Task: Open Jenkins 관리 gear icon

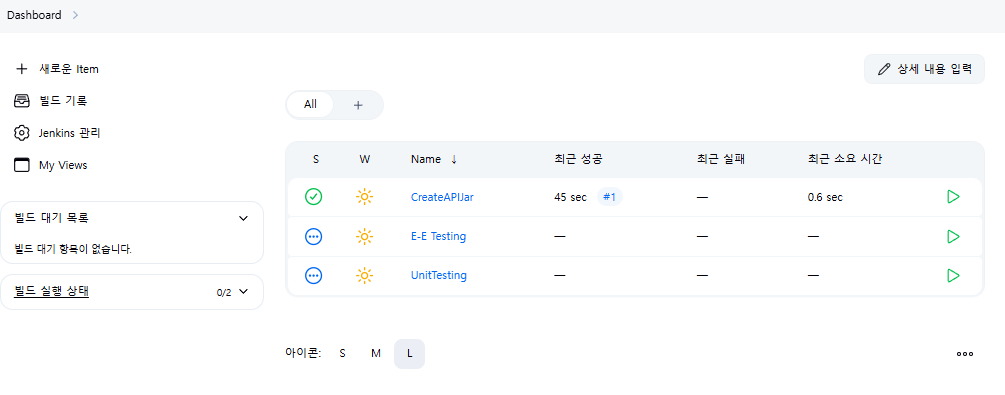Action: (22, 133)
